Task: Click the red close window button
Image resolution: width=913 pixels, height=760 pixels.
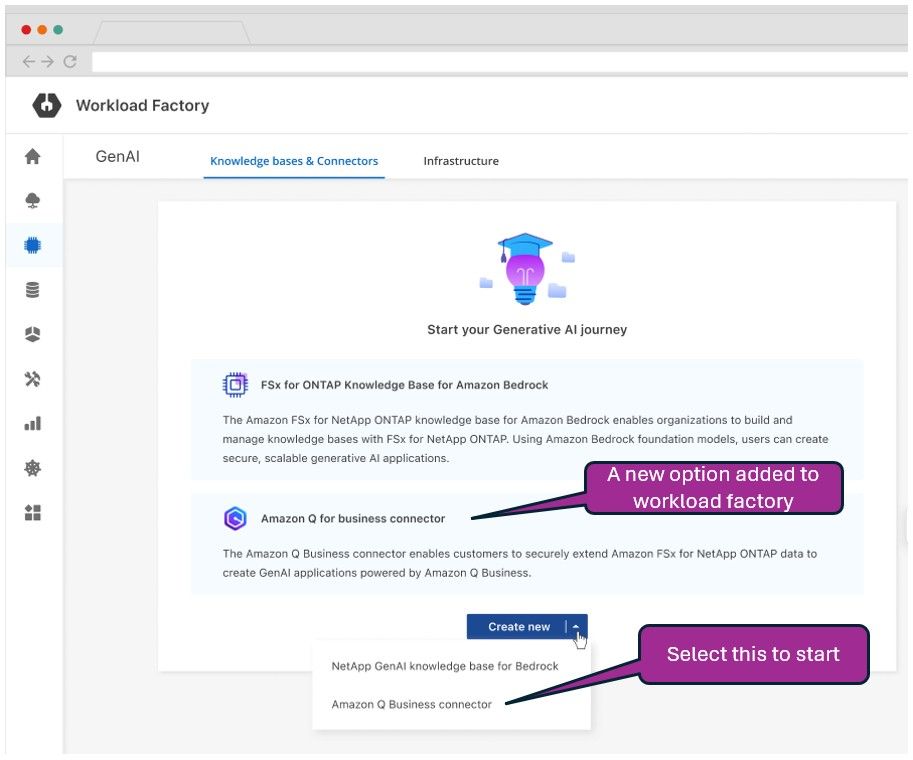Action: 26,30
